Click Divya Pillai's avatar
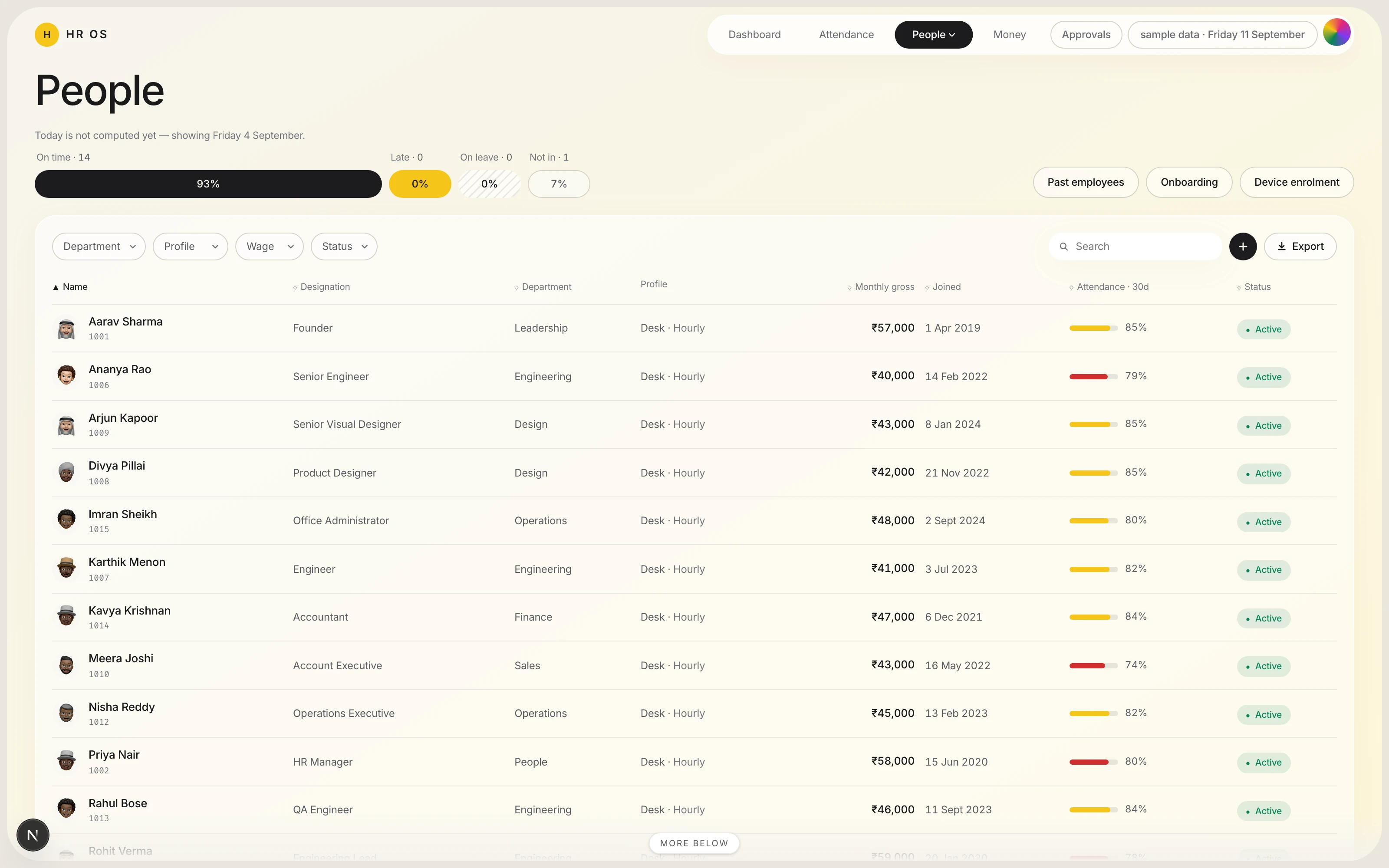Viewport: 1389px width, 868px height. 66,473
